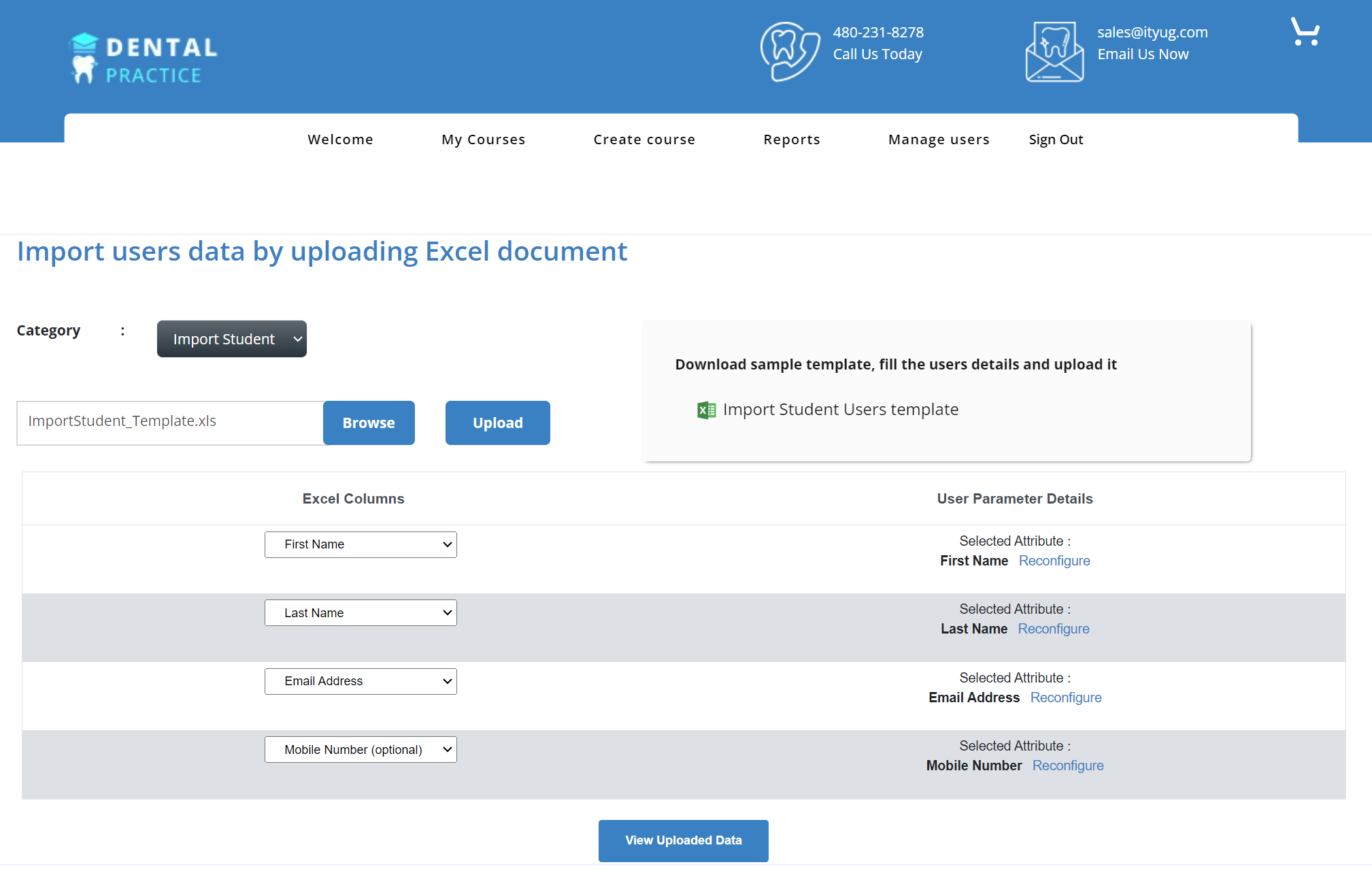The height and width of the screenshot is (871, 1372).
Task: Reconfigure the Email Address attribute
Action: (1065, 697)
